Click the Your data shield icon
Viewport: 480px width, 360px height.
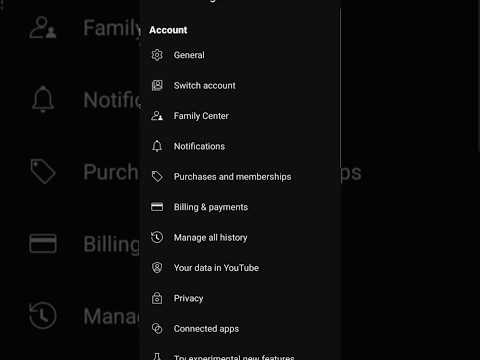[x=157, y=268]
